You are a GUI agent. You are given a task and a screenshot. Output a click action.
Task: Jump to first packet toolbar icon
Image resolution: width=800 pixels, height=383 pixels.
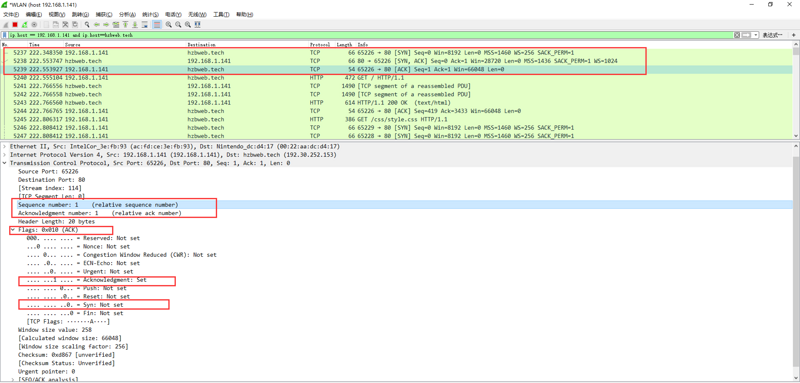coord(125,25)
